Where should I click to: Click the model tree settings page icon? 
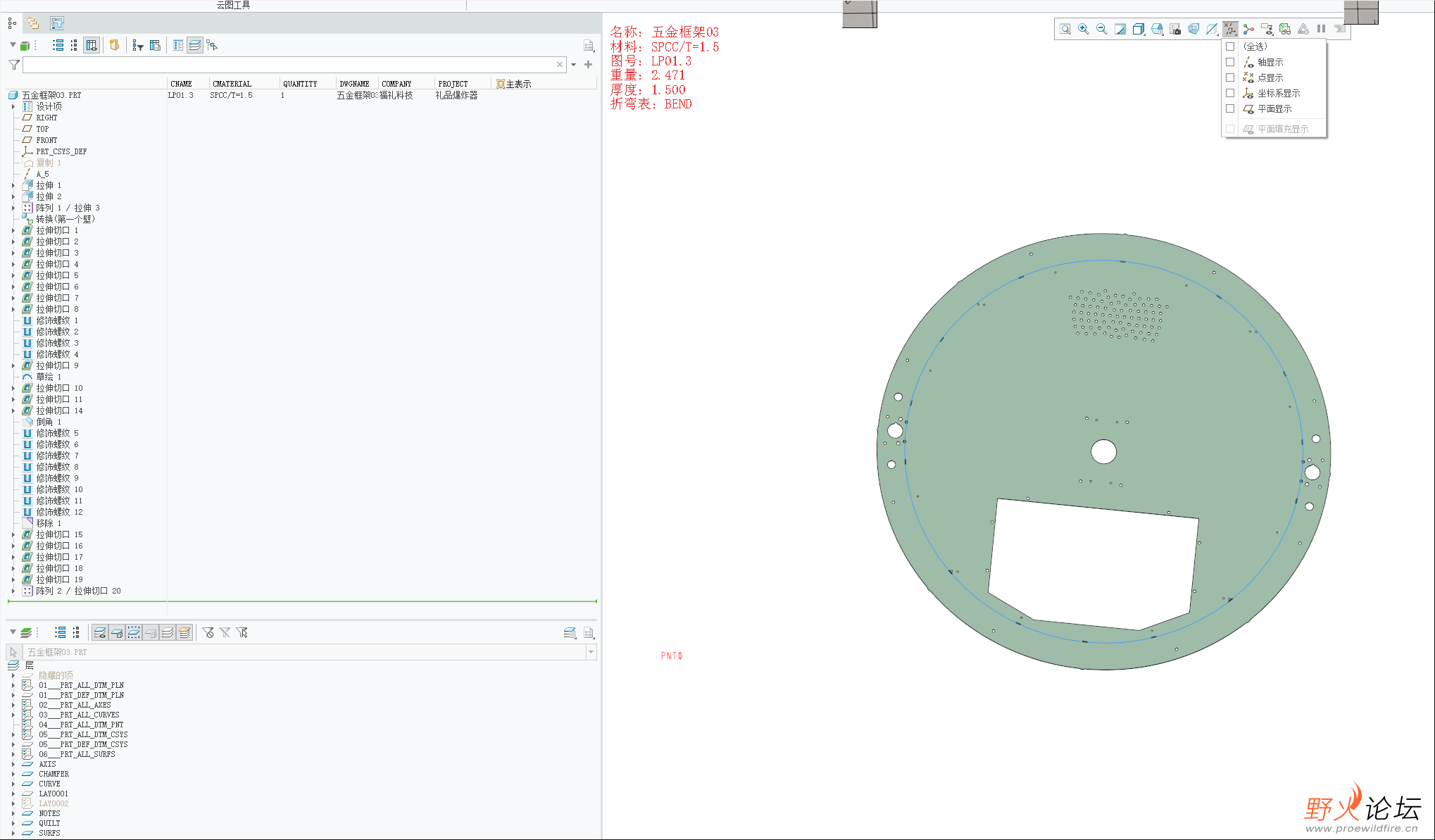(x=589, y=45)
